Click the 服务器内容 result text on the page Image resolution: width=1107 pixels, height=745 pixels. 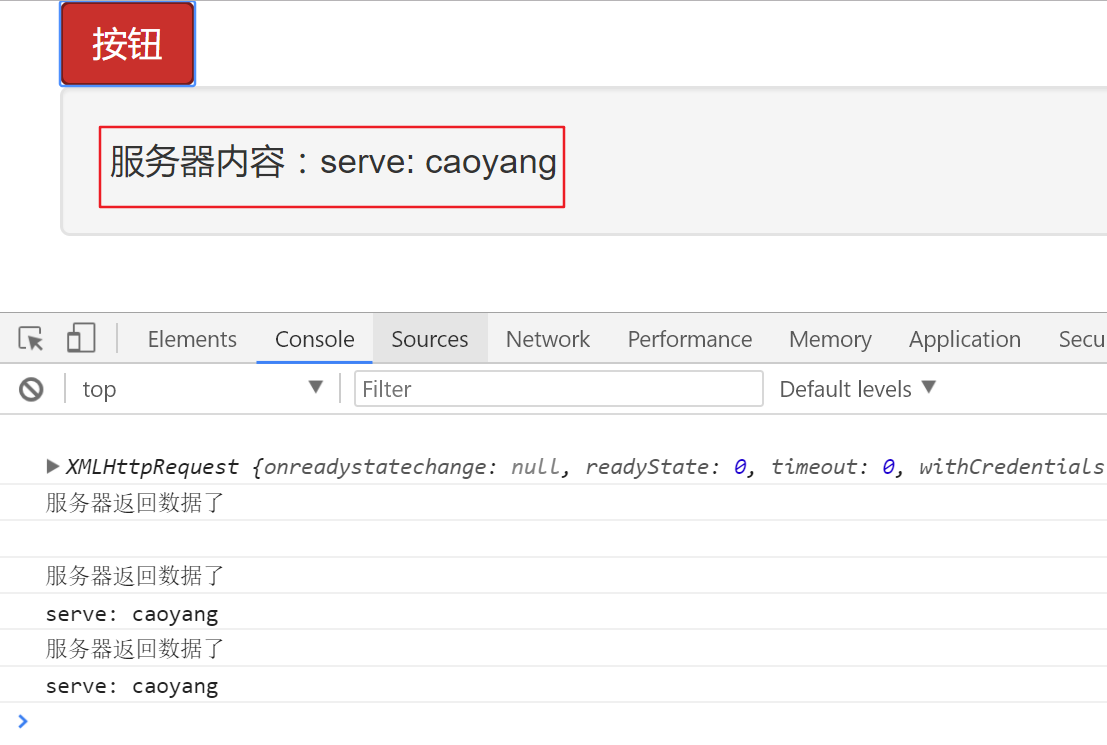[333, 162]
